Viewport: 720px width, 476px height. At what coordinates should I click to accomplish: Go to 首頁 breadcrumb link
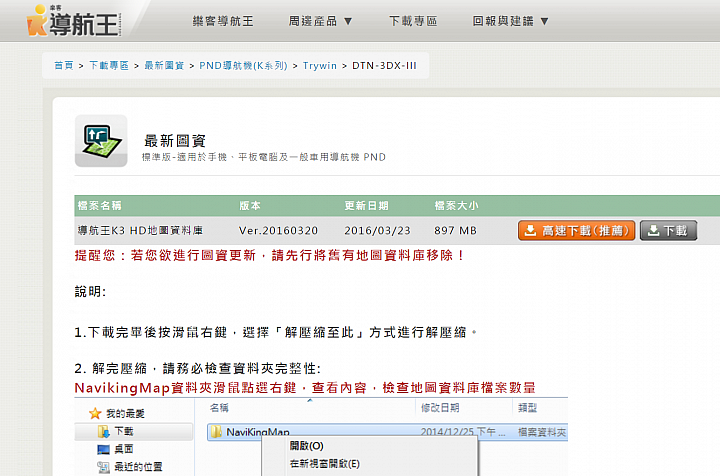64,66
